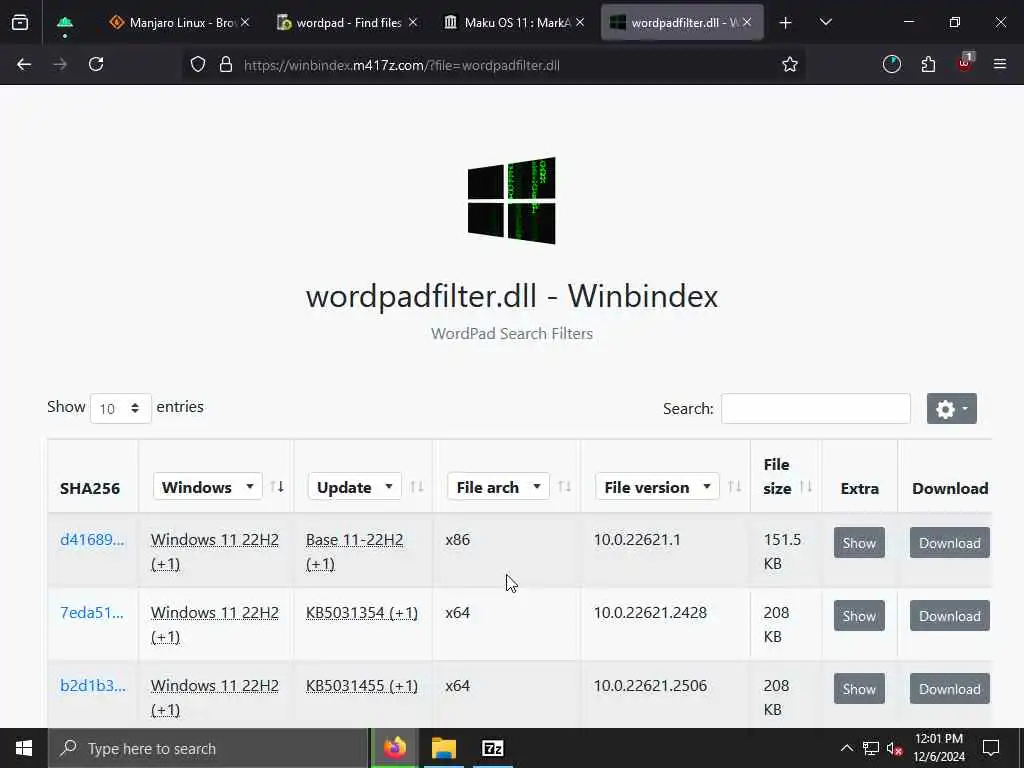Click Show for version 10.0.22621.2506
1024x768 pixels.
[859, 689]
